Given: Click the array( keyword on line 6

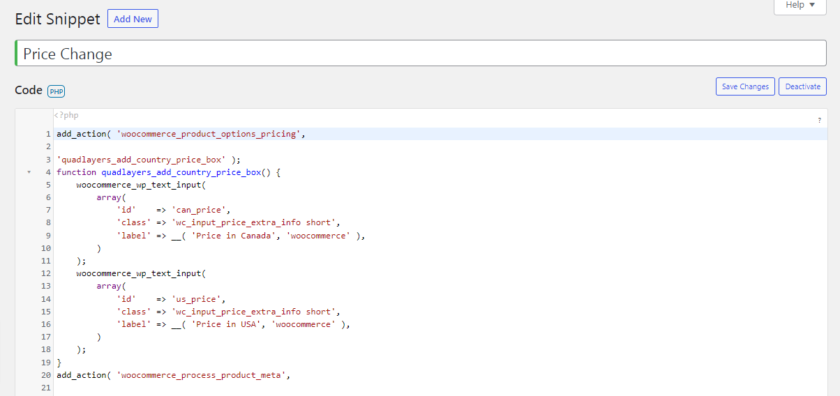Looking at the screenshot, I should pos(111,198).
